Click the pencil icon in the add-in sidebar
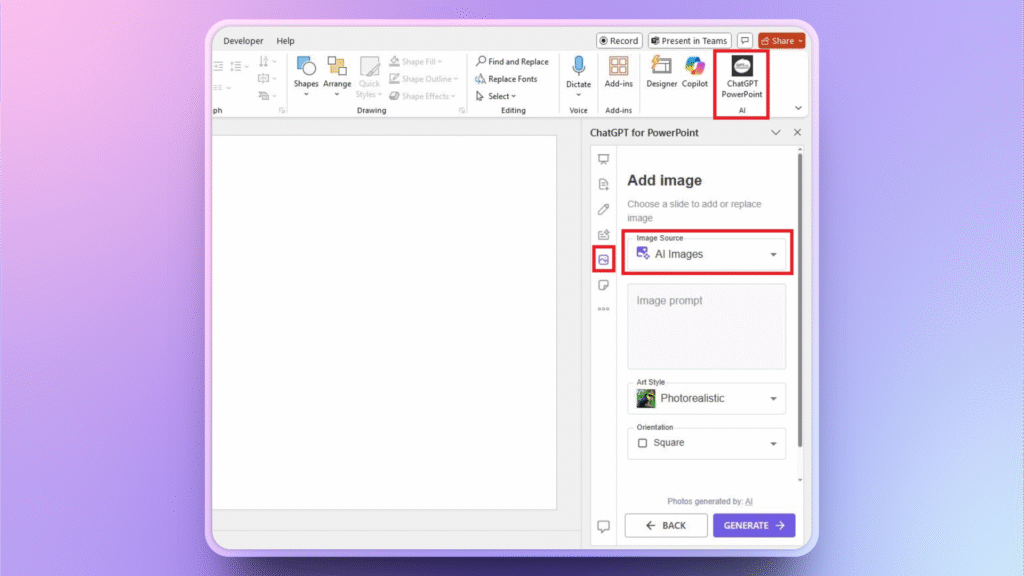 click(603, 209)
